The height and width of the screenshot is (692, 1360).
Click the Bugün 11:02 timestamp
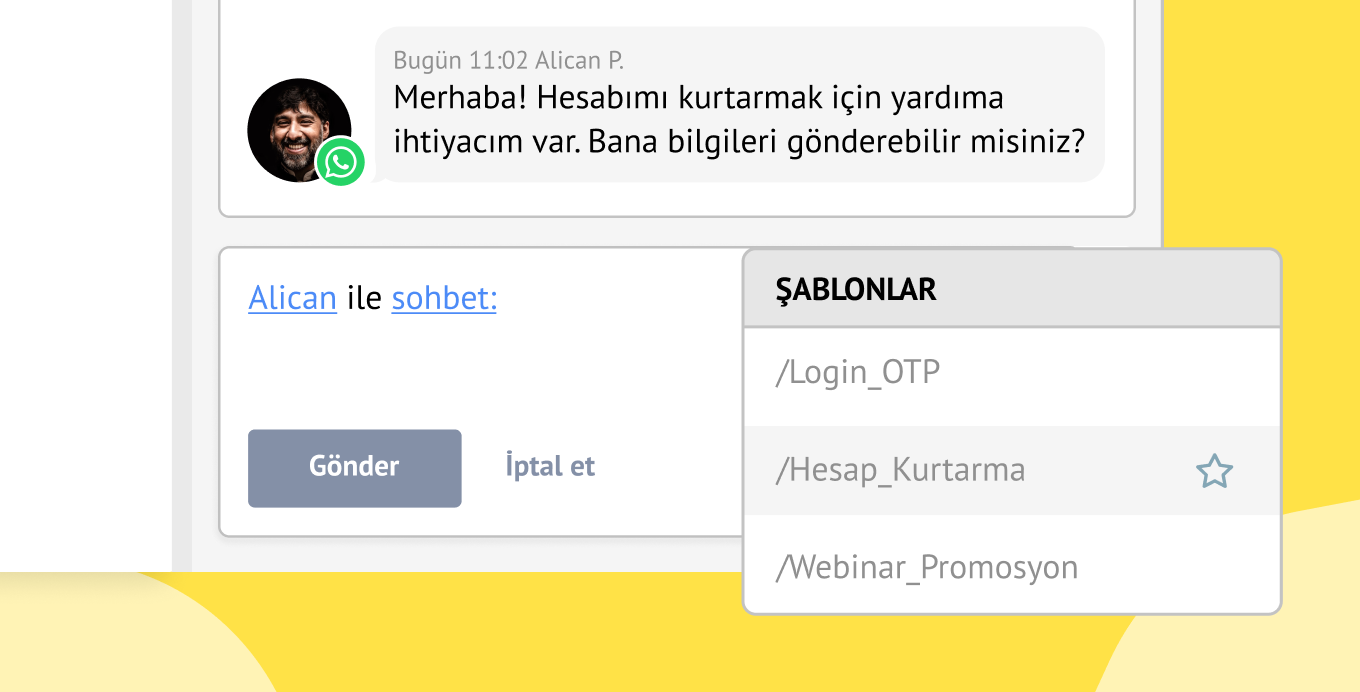point(460,60)
